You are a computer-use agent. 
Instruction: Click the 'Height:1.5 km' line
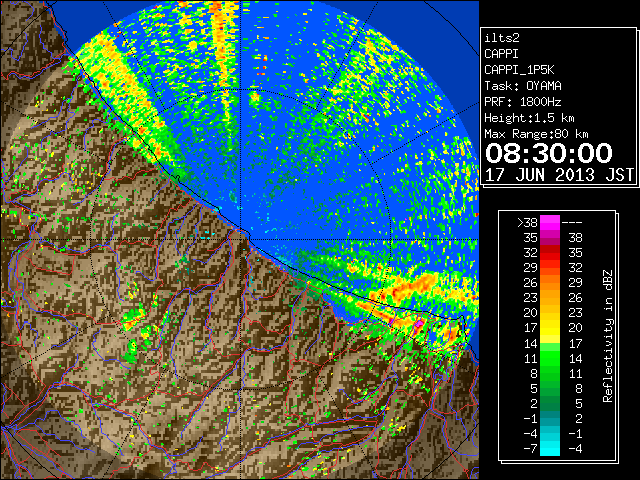click(x=529, y=118)
